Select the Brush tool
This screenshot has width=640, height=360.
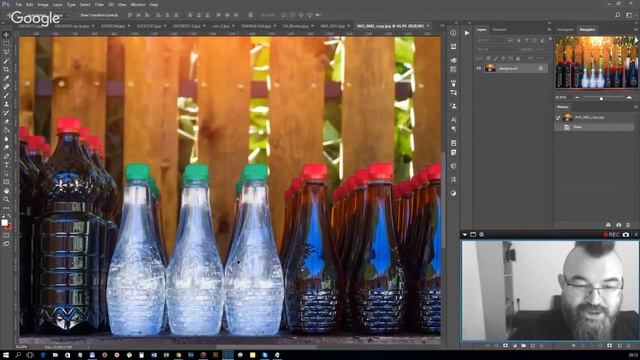tap(6, 96)
